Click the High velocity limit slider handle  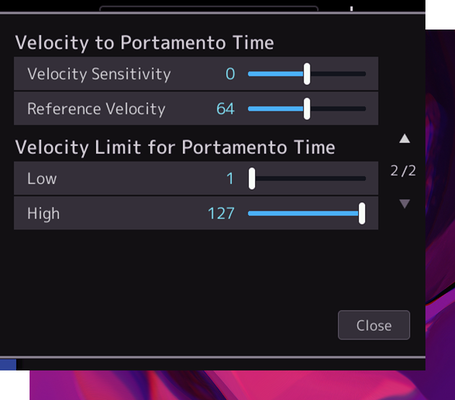(362, 213)
